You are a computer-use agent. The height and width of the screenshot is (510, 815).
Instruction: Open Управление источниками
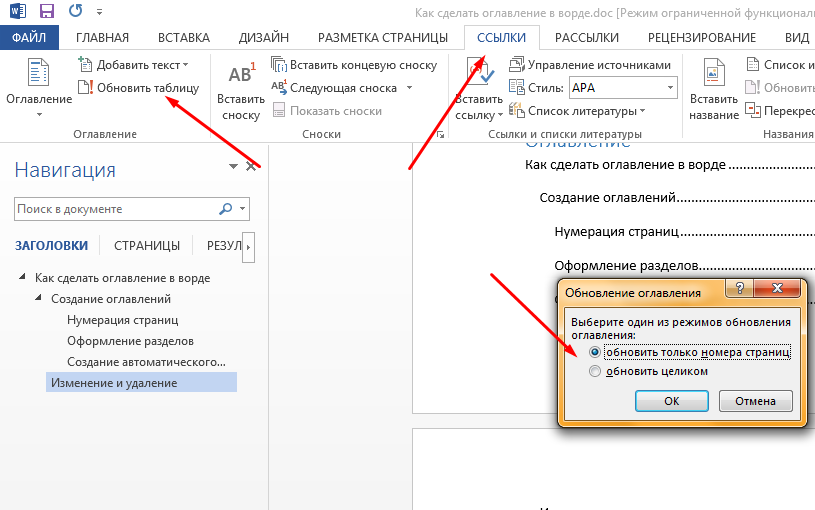coord(590,65)
